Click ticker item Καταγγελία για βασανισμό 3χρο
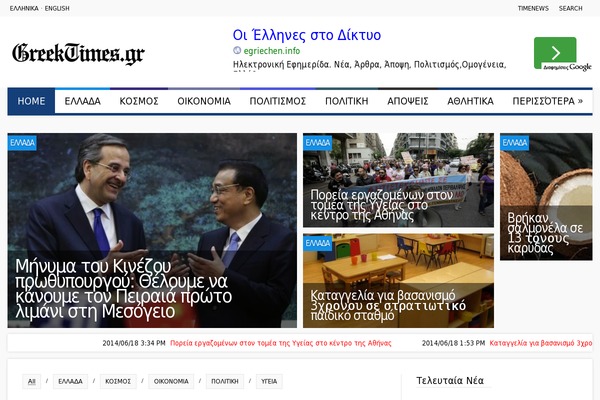 coord(541,343)
